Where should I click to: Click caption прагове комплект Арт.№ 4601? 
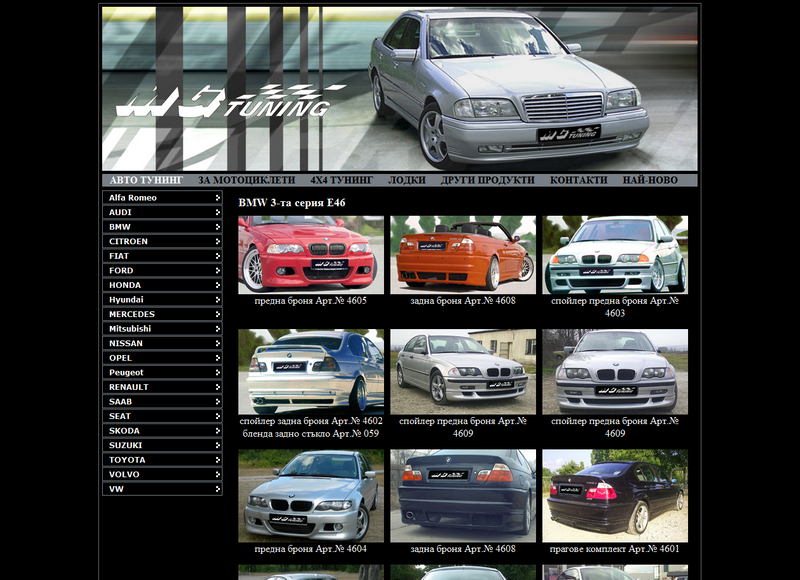615,549
